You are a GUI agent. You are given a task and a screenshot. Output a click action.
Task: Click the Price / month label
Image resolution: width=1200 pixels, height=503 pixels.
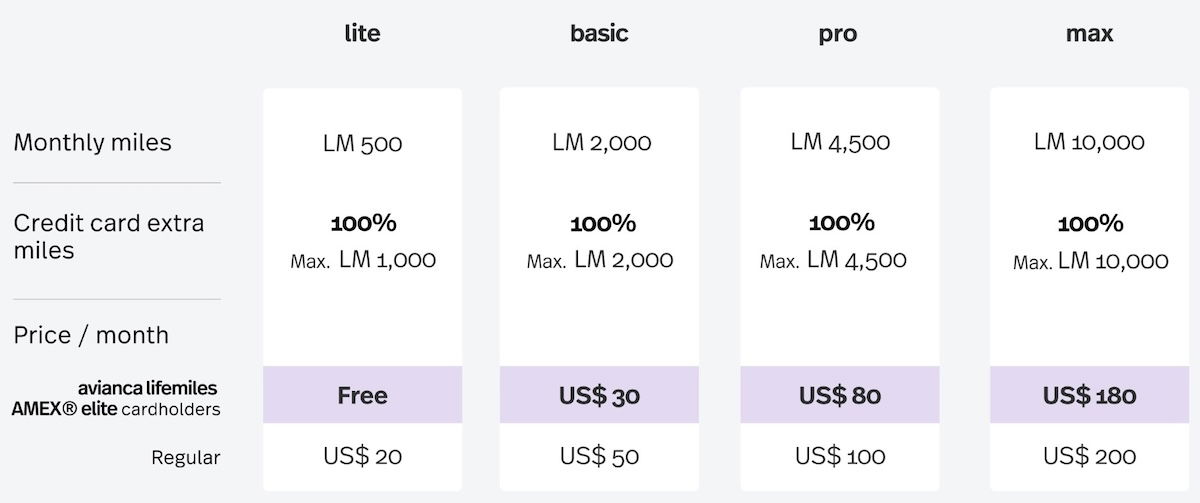tap(91, 334)
